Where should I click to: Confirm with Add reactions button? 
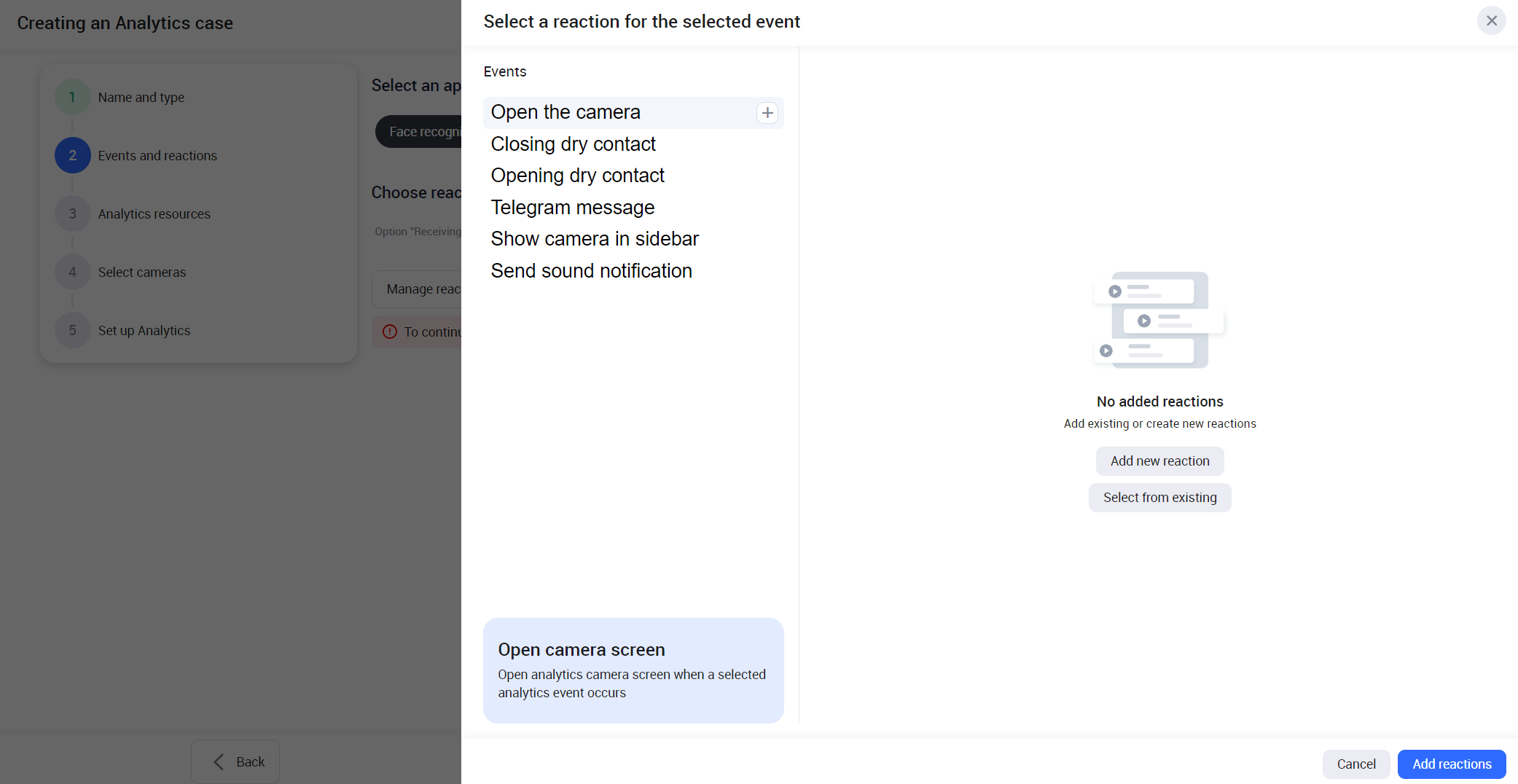coord(1451,764)
